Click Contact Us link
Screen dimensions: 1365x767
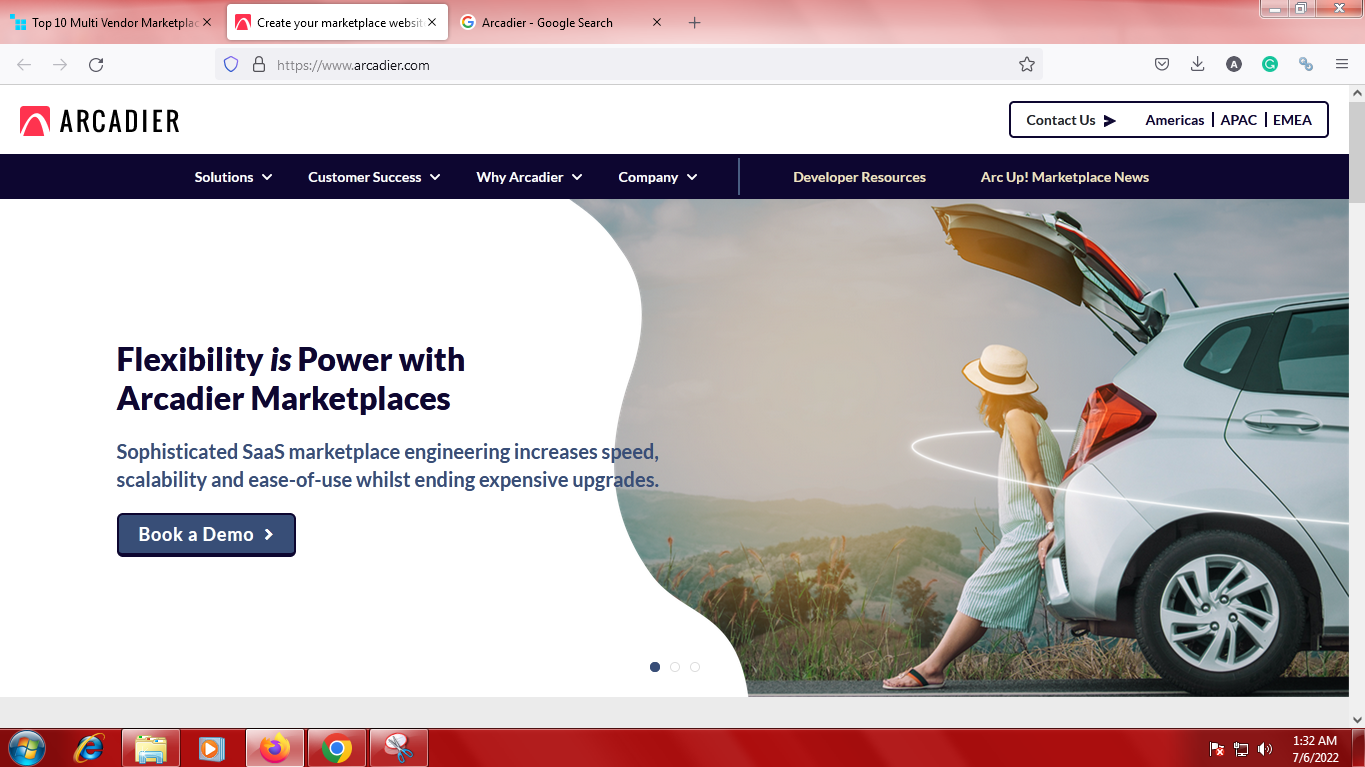coord(1071,120)
